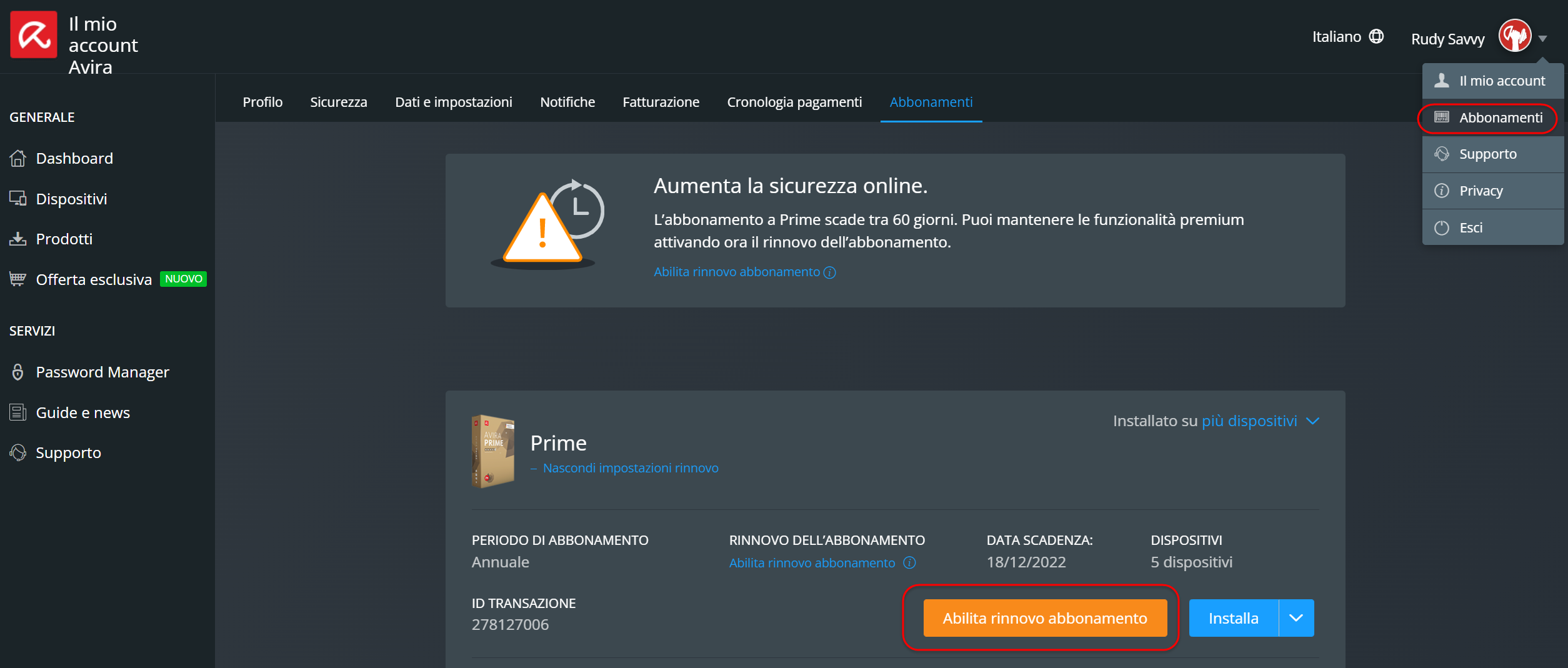Click the Rudy Savvy user name
This screenshot has width=1568, height=668.
[x=1447, y=39]
